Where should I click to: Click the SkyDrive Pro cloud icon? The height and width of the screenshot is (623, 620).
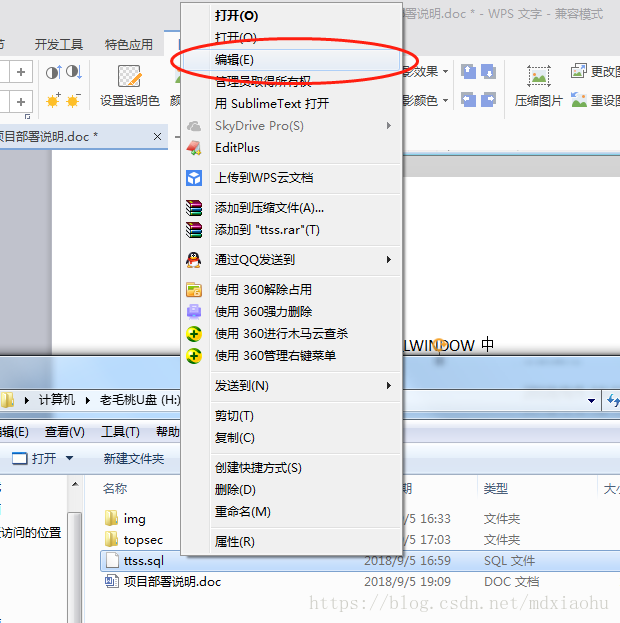[194, 126]
